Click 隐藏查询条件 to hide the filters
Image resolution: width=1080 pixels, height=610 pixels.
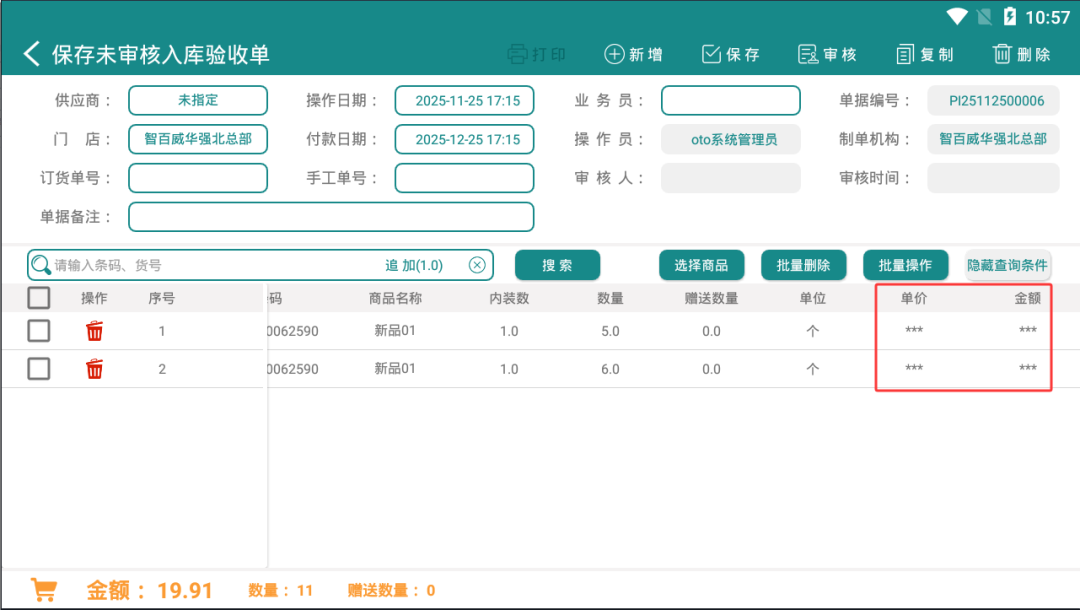coord(1007,265)
